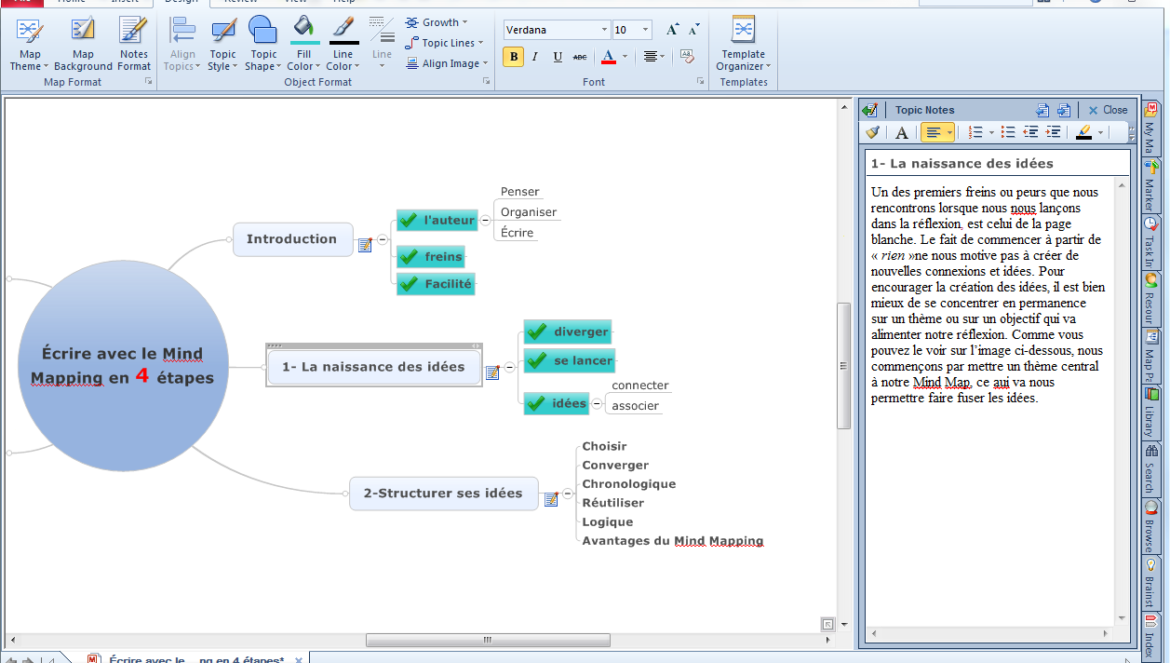1170x663 pixels.
Task: Click the format painter brush in Topic Notes
Action: [x=873, y=132]
